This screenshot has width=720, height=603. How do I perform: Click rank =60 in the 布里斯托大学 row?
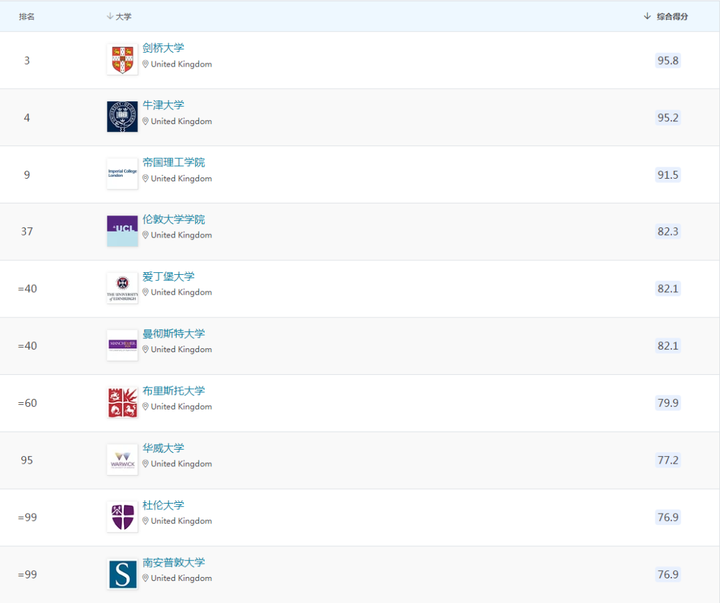click(27, 403)
